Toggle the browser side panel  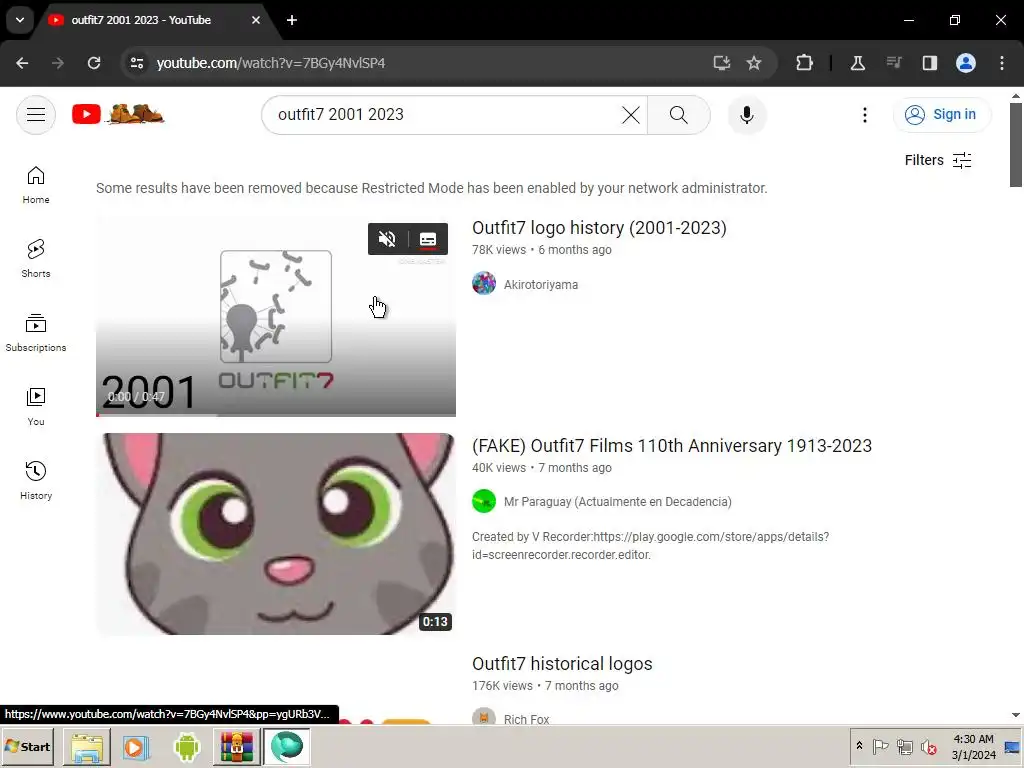929,63
